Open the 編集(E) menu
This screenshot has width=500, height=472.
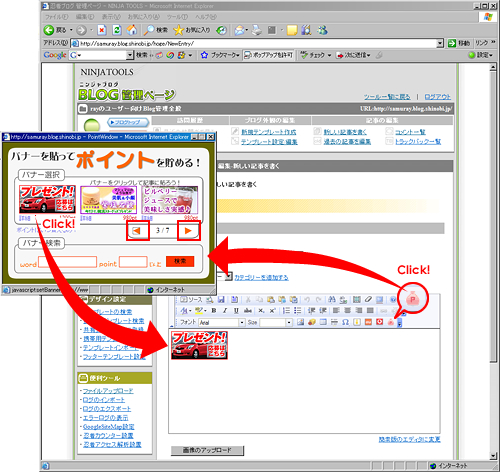[x=85, y=17]
